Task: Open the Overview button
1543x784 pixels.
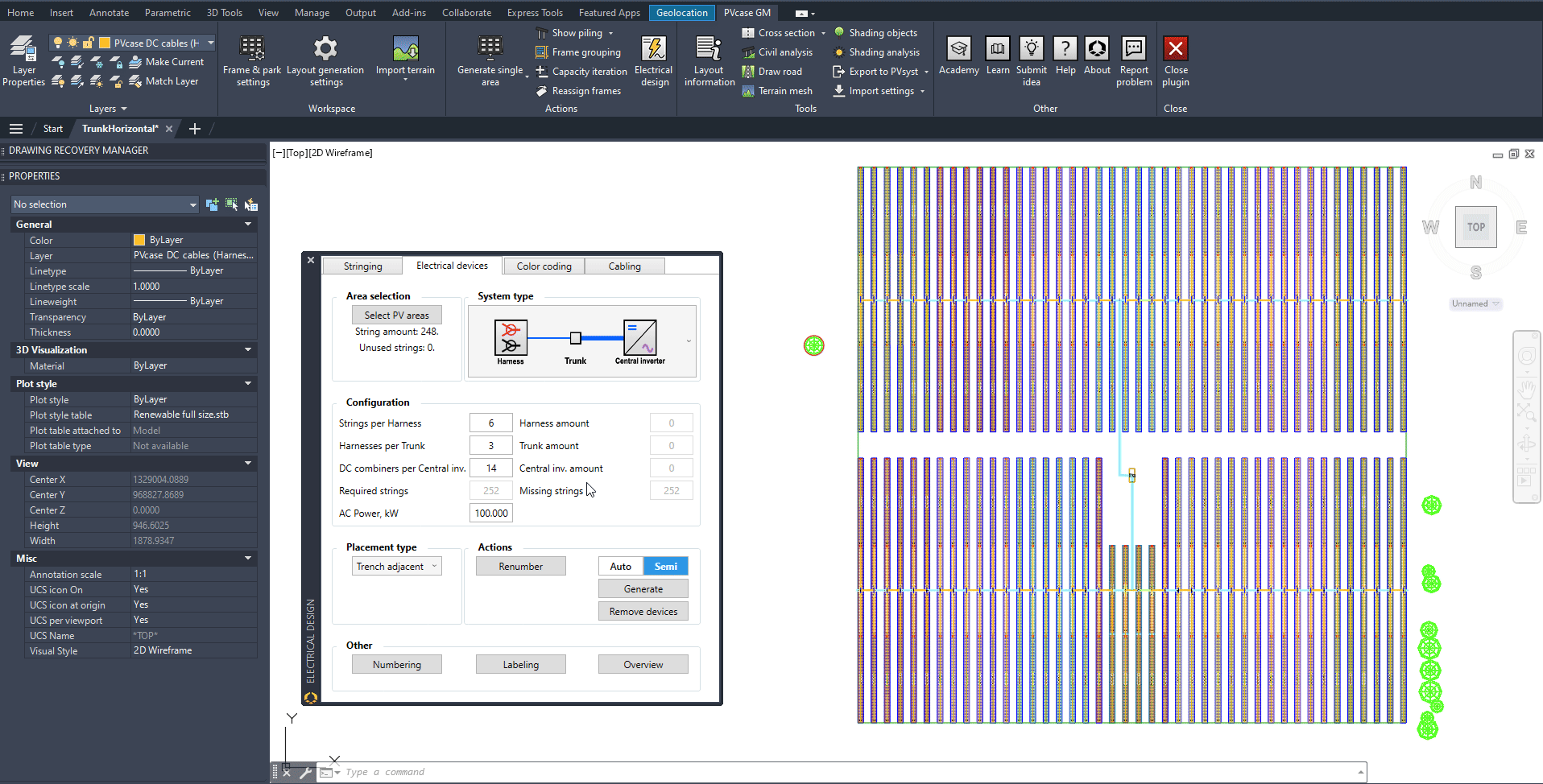Action: 643,665
